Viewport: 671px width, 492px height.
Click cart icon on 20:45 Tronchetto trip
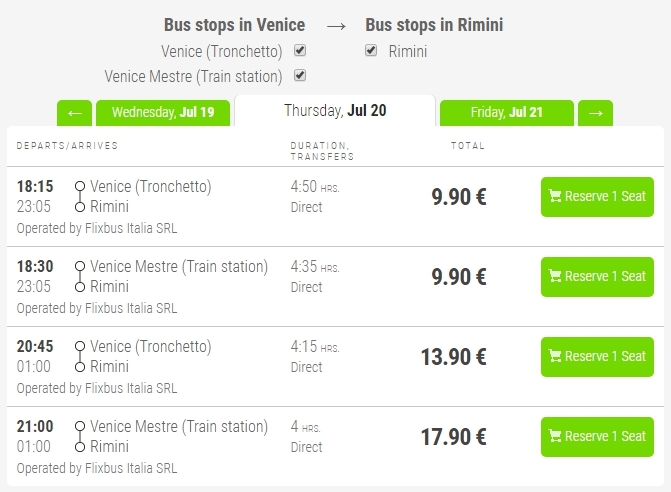555,356
